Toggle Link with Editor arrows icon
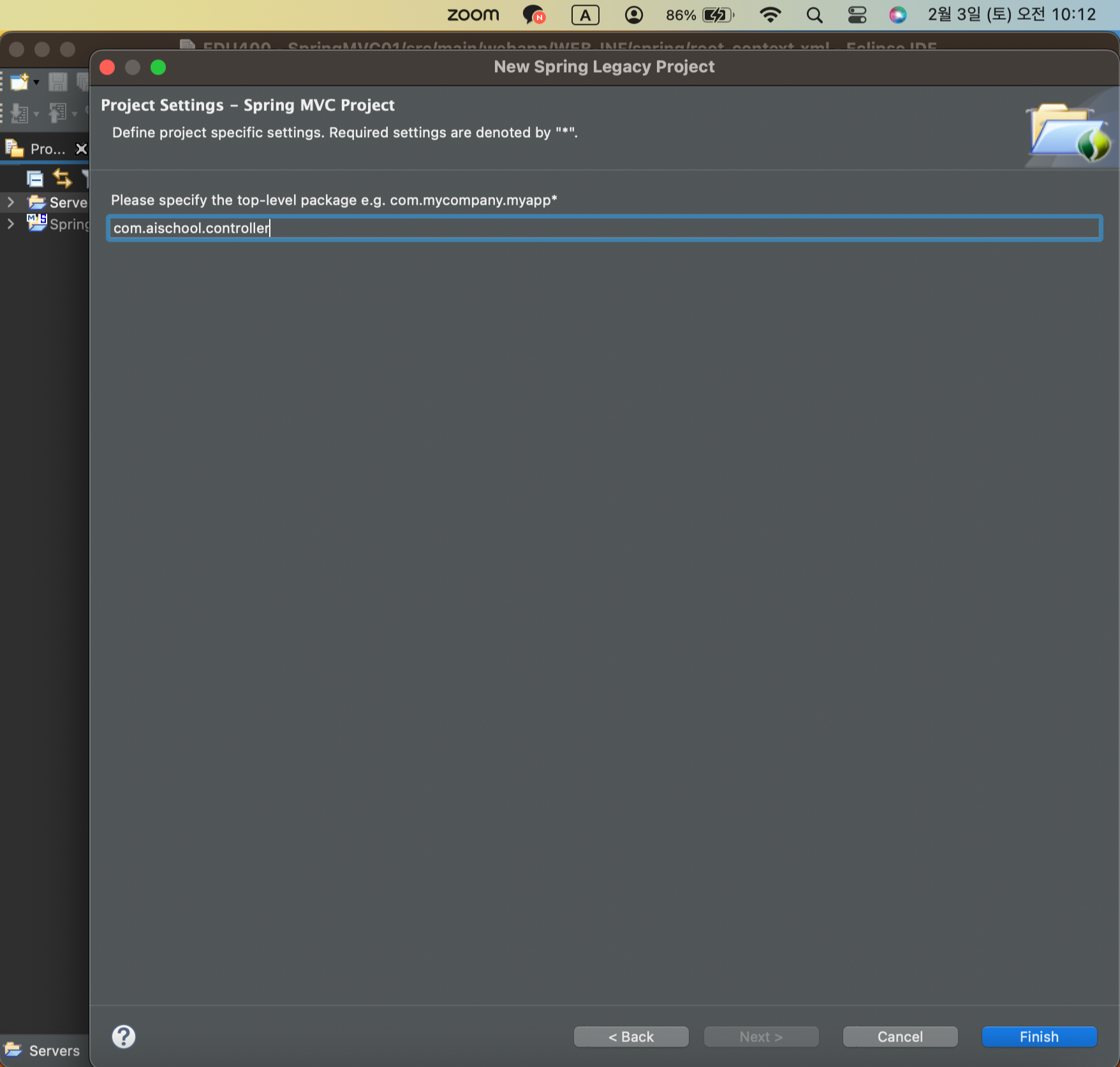The height and width of the screenshot is (1067, 1120). (62, 179)
